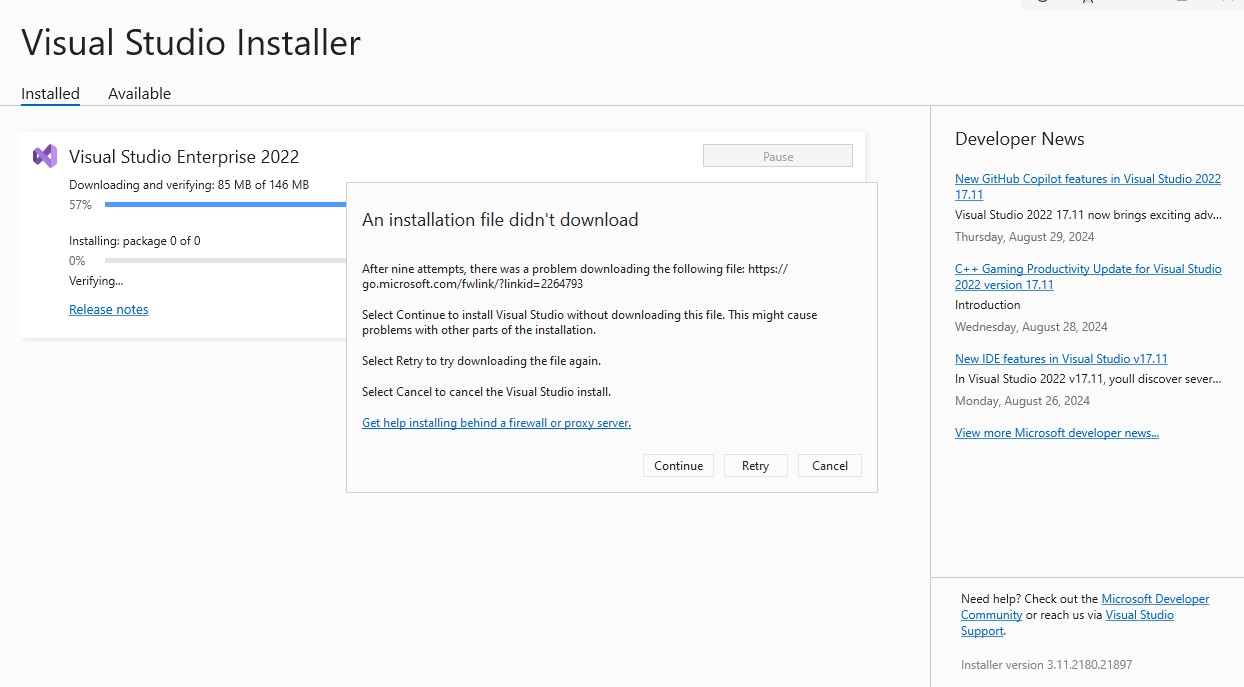Screen dimensions: 1244x687
Task: Click 'An installation file didn't download' heading
Action: click(500, 220)
